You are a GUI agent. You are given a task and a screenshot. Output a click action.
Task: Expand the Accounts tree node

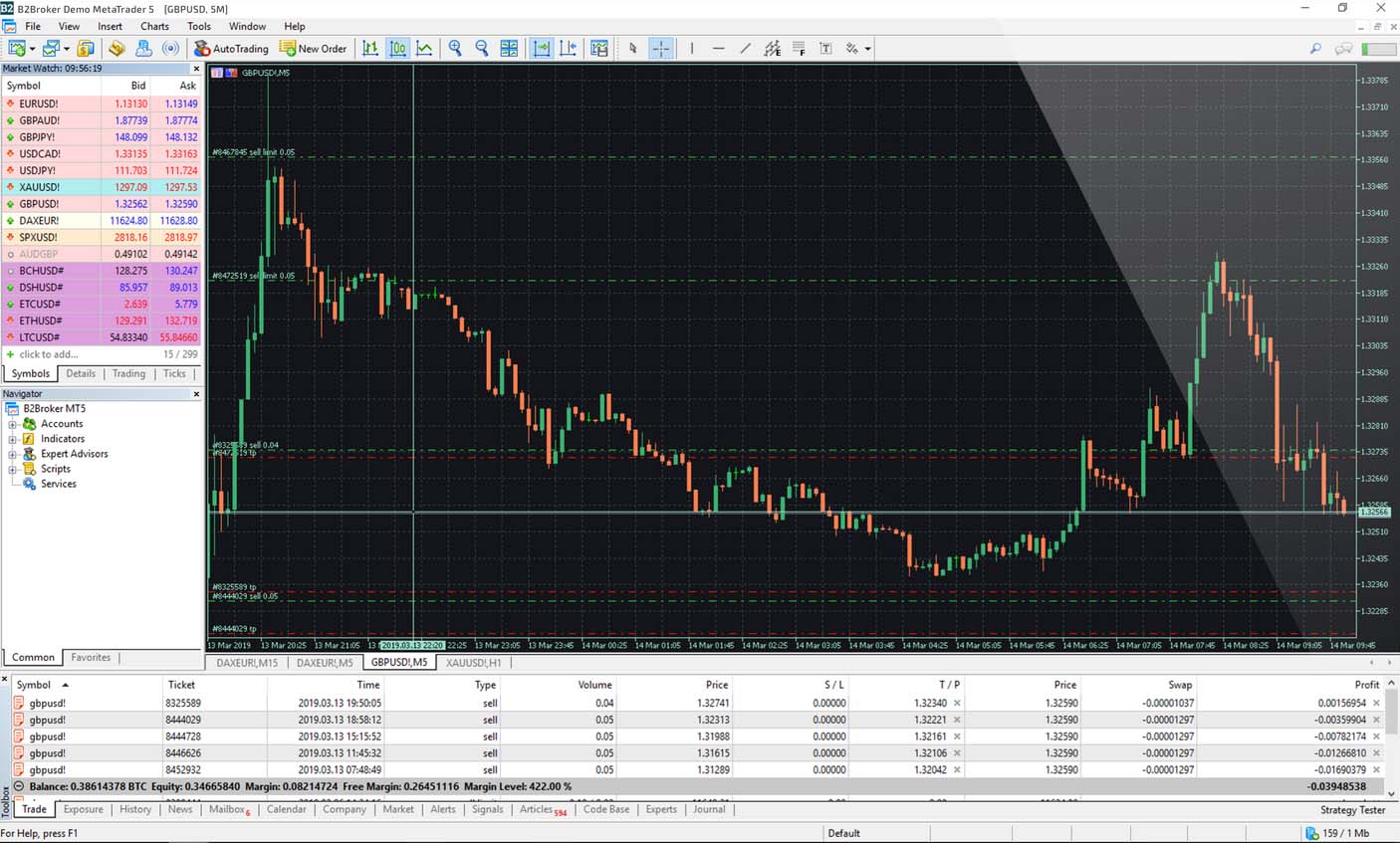(x=13, y=424)
